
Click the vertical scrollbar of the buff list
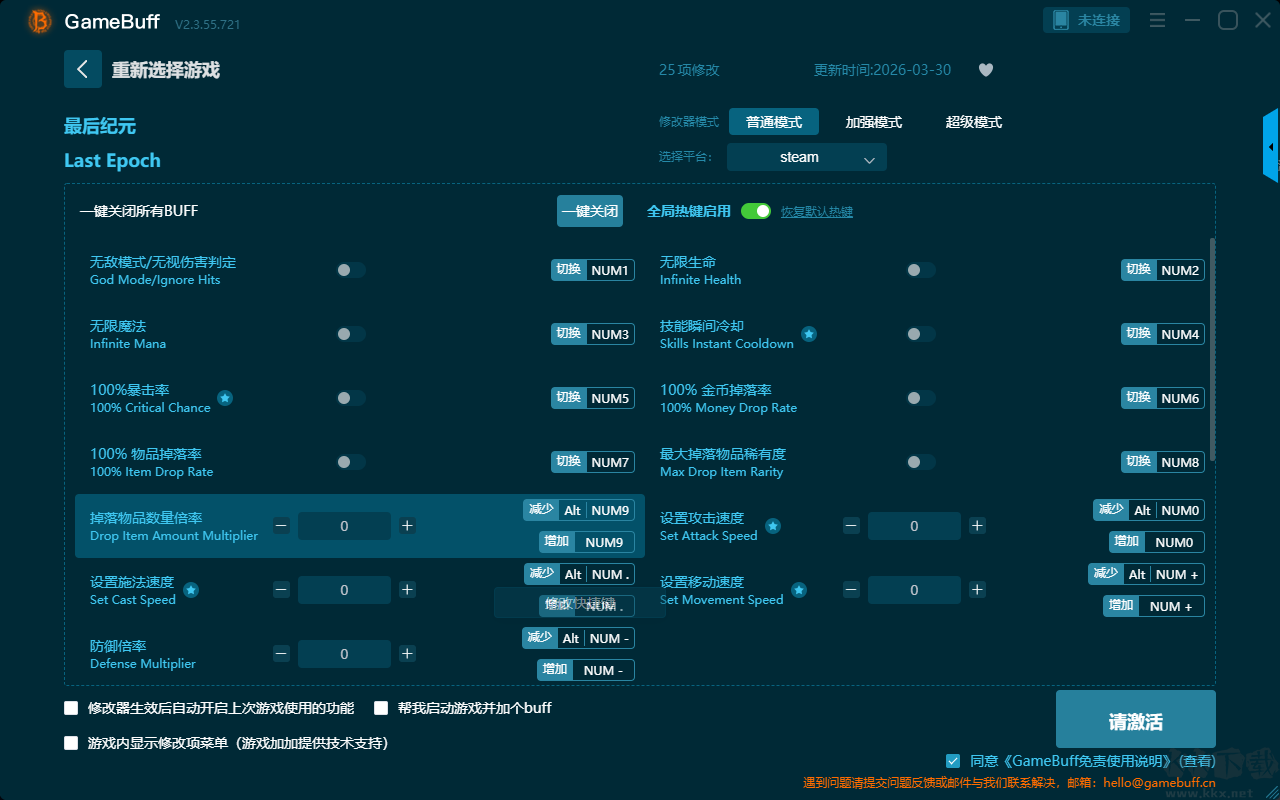coord(1213,350)
